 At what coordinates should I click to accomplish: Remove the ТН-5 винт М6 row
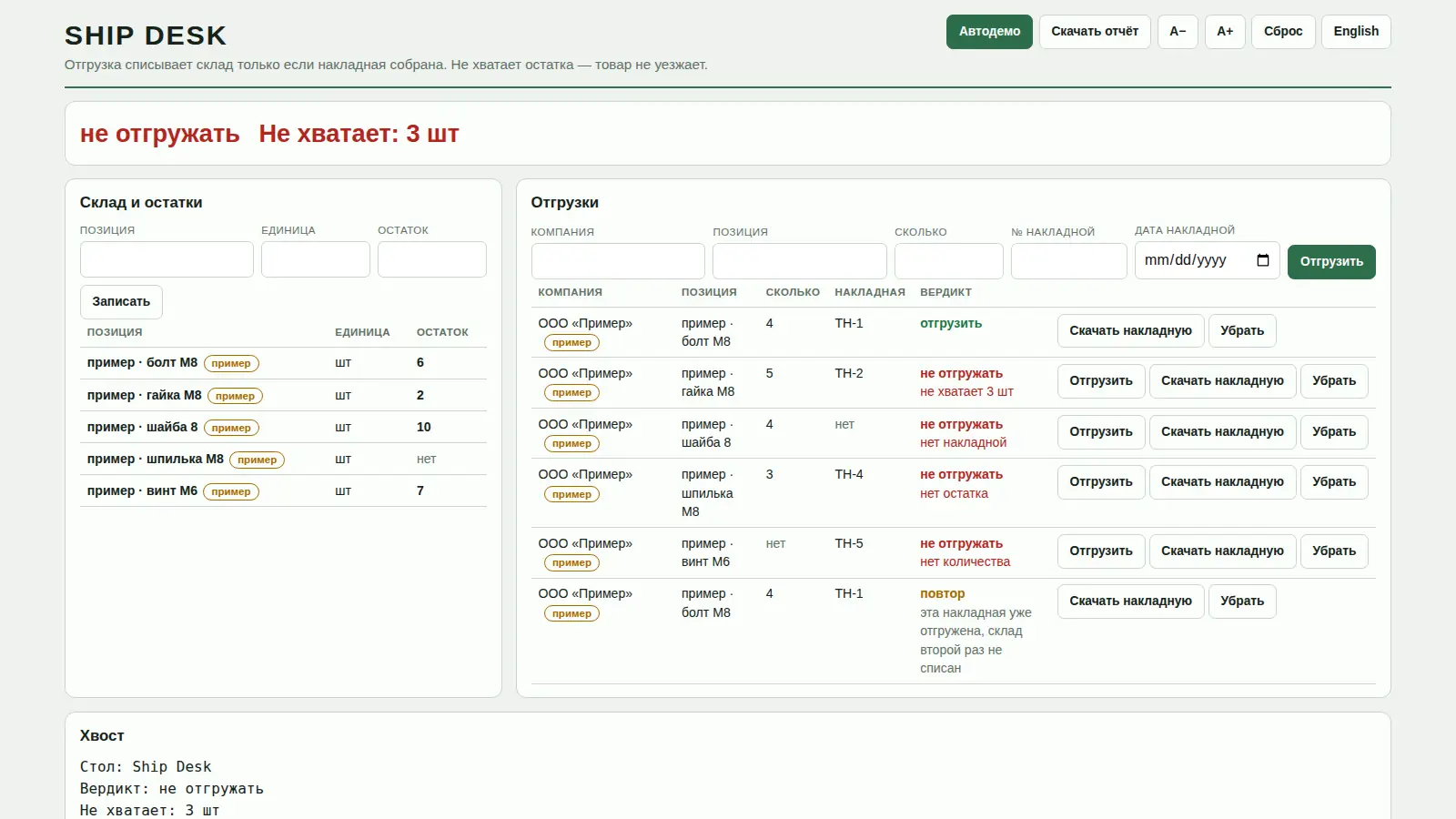[x=1334, y=551]
